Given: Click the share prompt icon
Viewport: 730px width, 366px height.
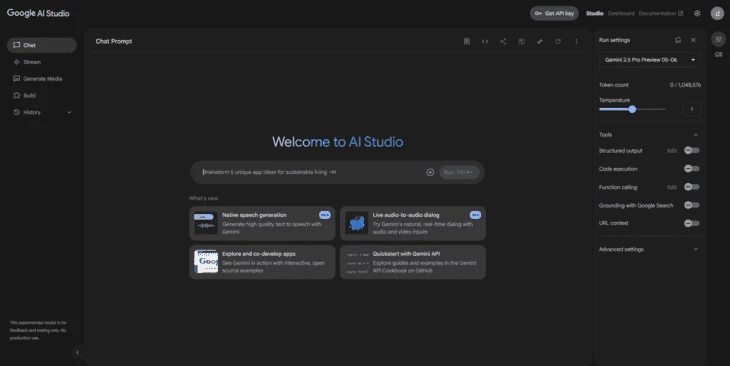Looking at the screenshot, I should point(503,41).
